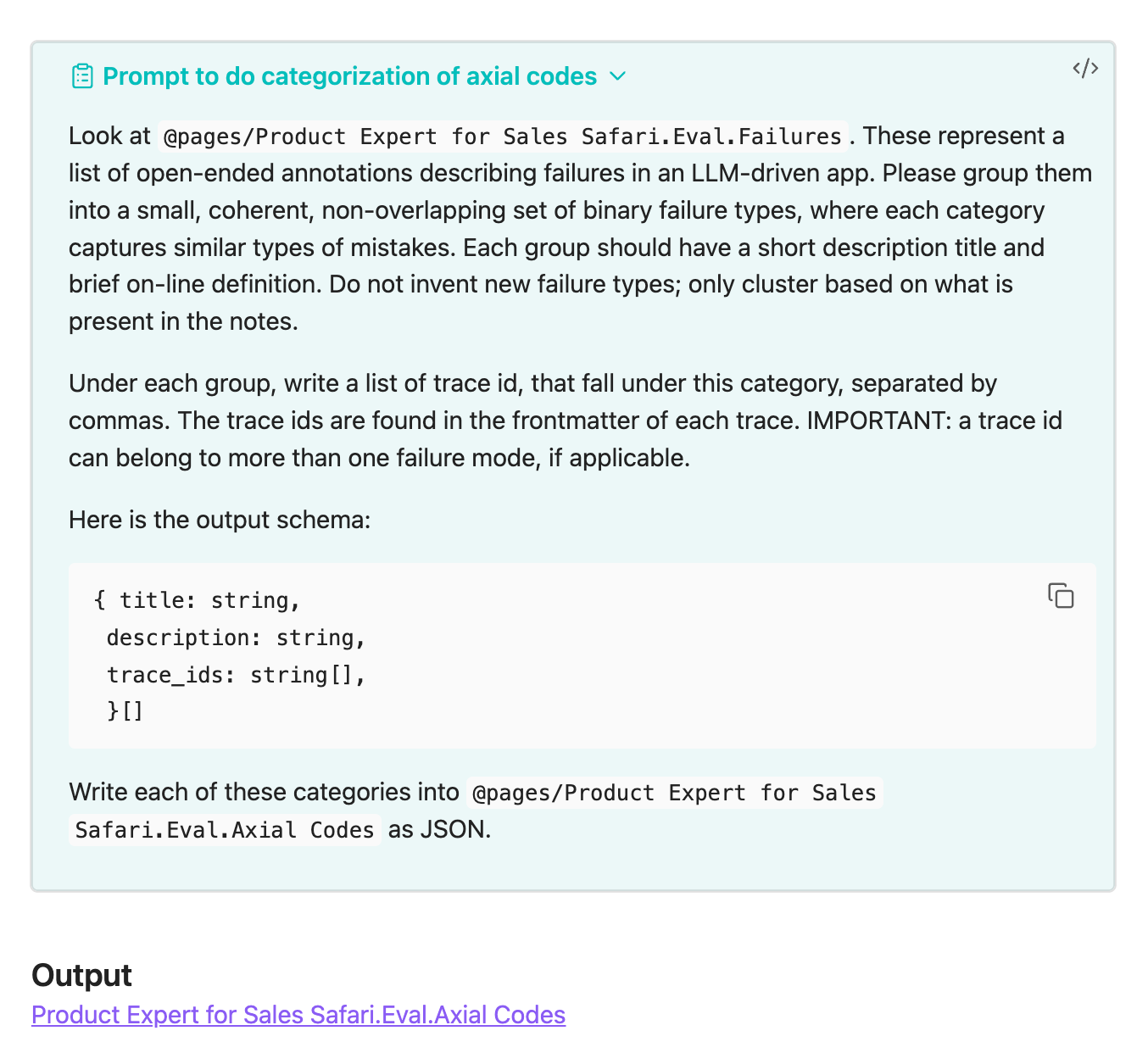This screenshot has width=1148, height=1053.
Task: Collapse the prompt block using the title chevron
Action: coord(618,76)
